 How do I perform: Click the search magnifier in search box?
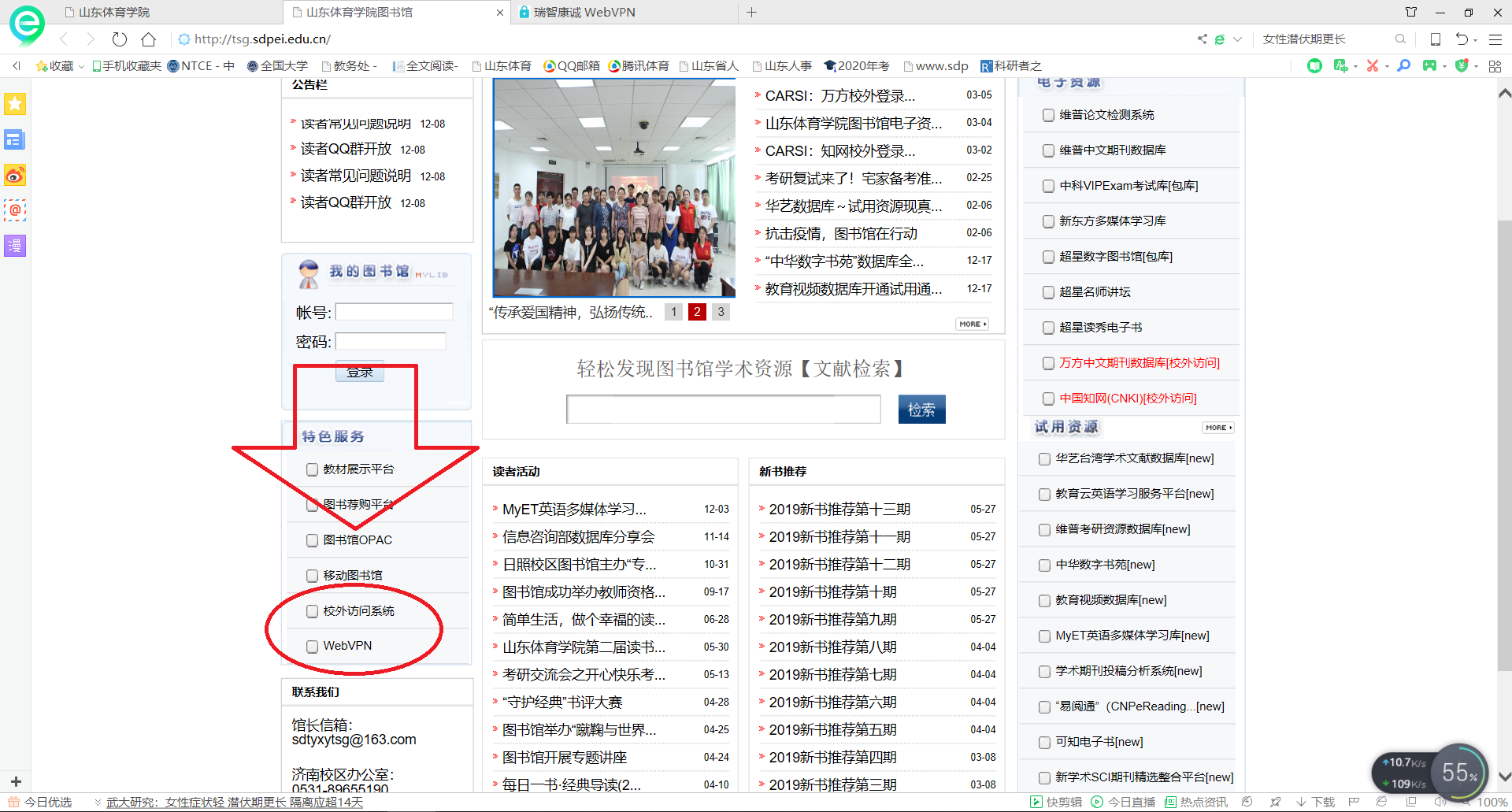pyautogui.click(x=1400, y=39)
